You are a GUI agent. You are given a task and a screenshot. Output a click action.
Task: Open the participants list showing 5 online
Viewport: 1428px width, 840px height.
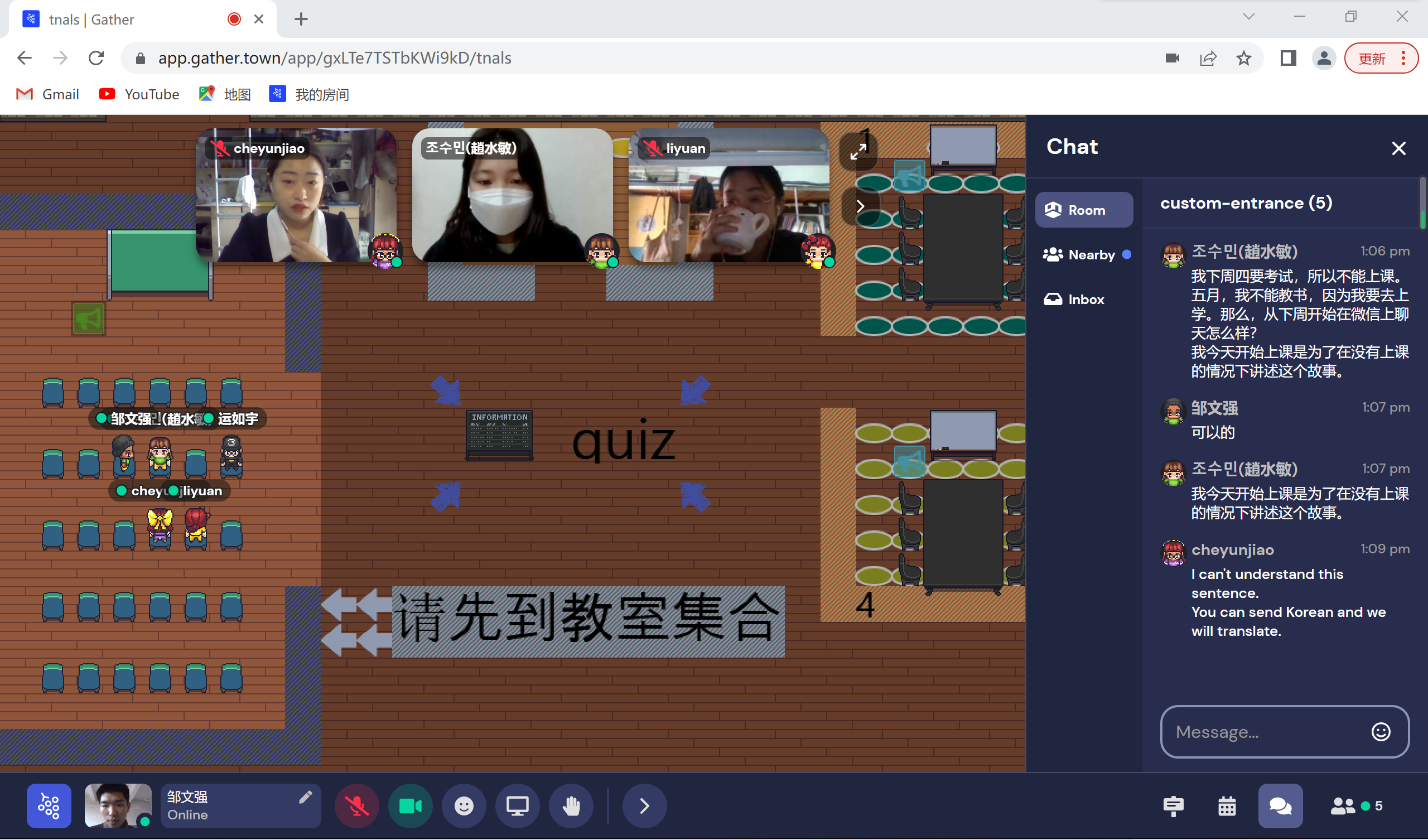pyautogui.click(x=1355, y=805)
